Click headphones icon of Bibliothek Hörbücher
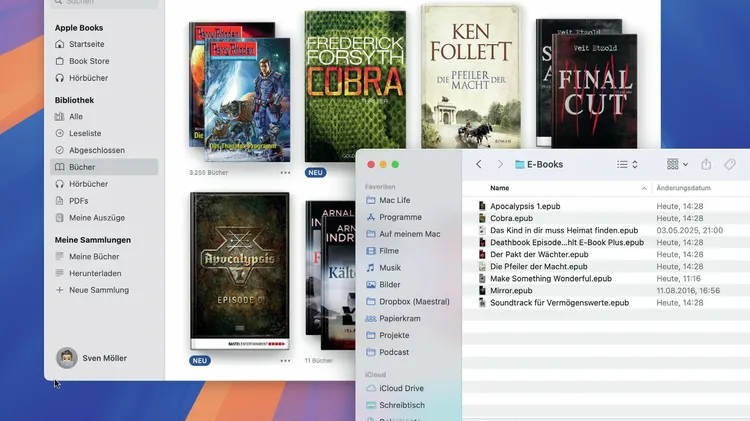Screen dimensions: 750x421 (59, 184)
